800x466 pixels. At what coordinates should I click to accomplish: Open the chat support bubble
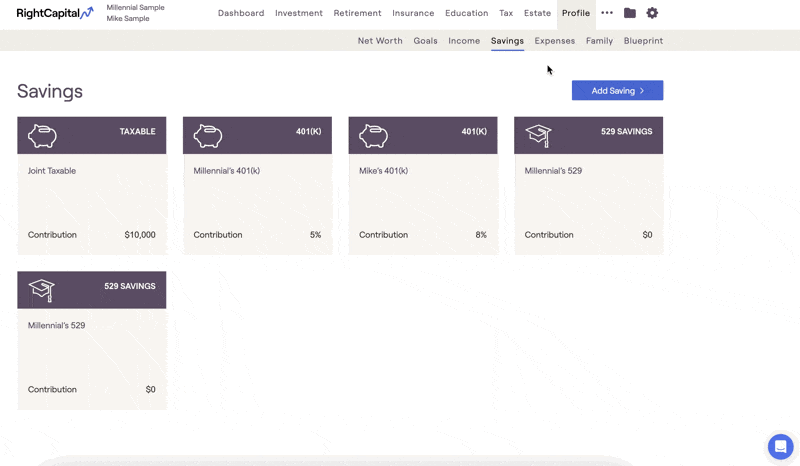click(781, 447)
